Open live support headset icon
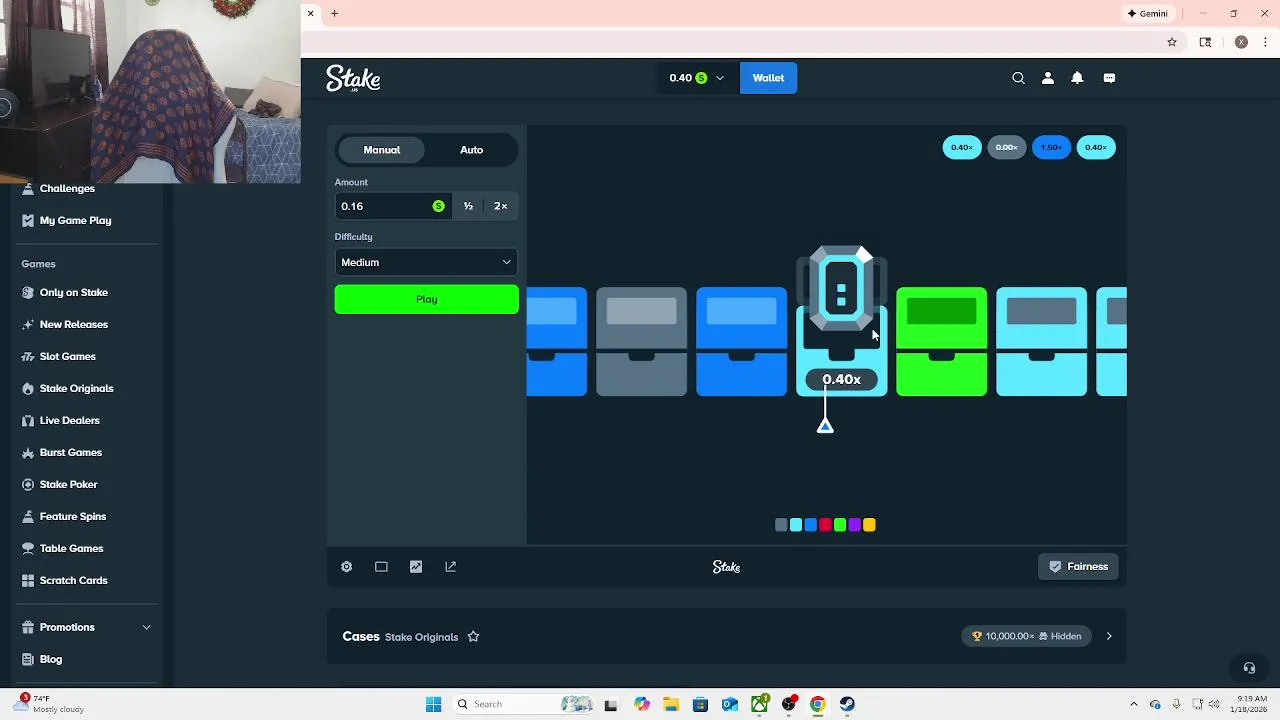Viewport: 1280px width, 720px height. click(1249, 668)
